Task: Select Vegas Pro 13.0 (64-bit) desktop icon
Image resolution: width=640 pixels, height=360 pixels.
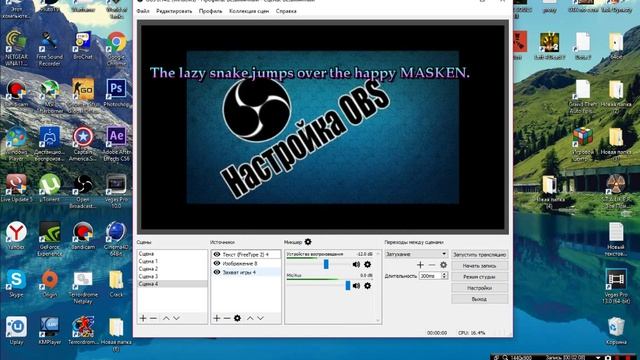Action: (x=616, y=286)
